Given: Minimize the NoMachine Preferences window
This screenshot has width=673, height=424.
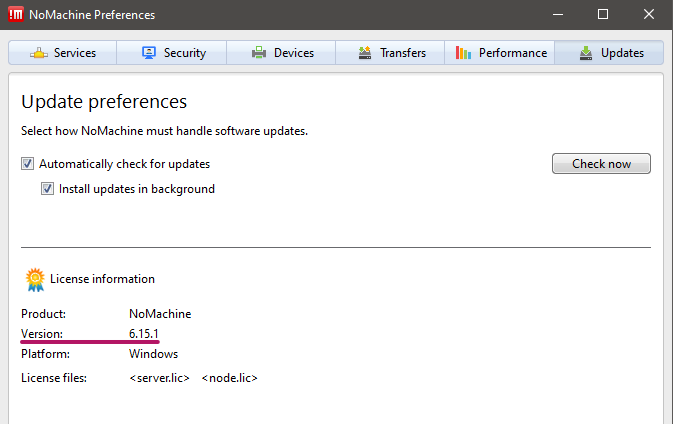Looking at the screenshot, I should pyautogui.click(x=558, y=15).
